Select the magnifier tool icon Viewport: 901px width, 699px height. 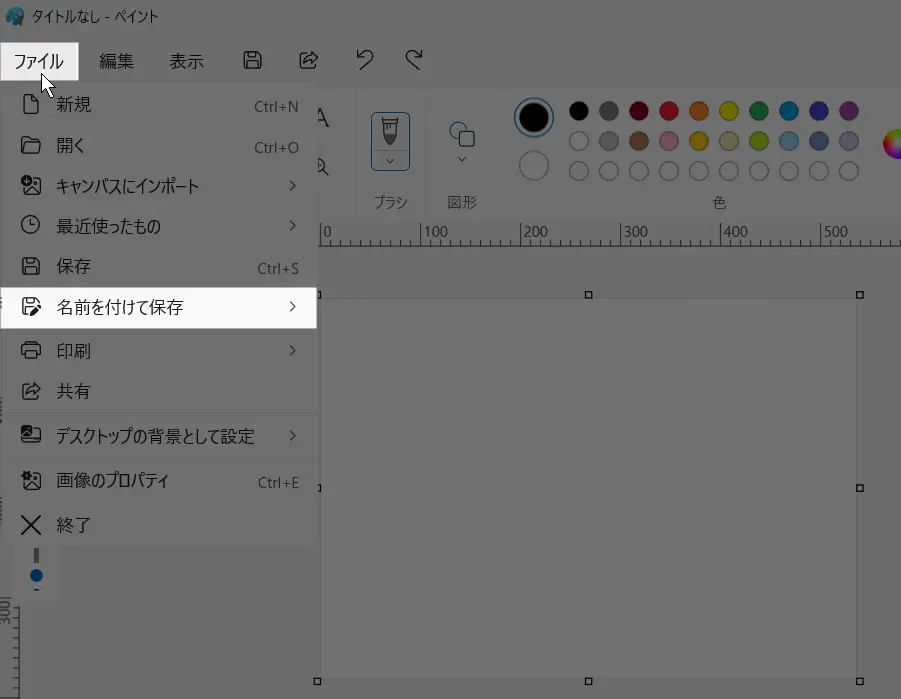pos(323,167)
